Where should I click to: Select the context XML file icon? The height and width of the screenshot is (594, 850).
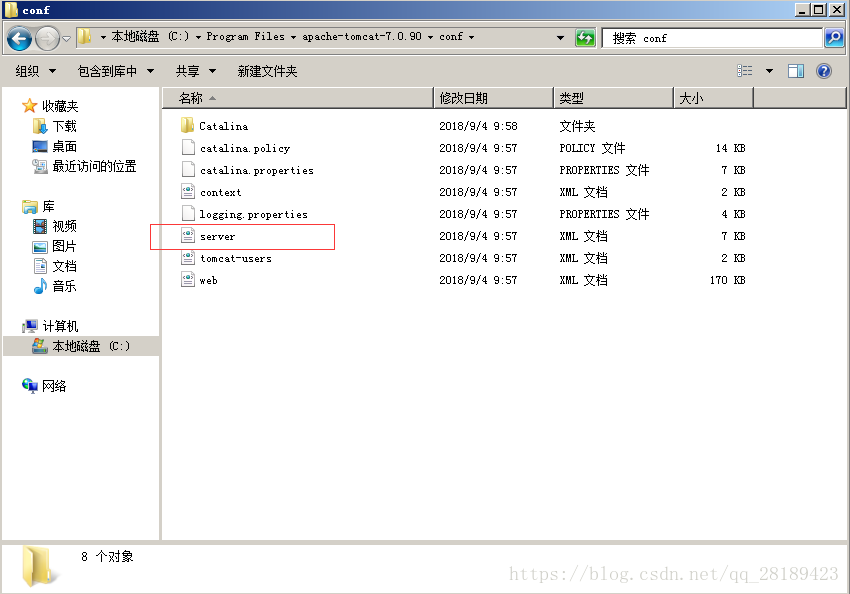pyautogui.click(x=188, y=191)
